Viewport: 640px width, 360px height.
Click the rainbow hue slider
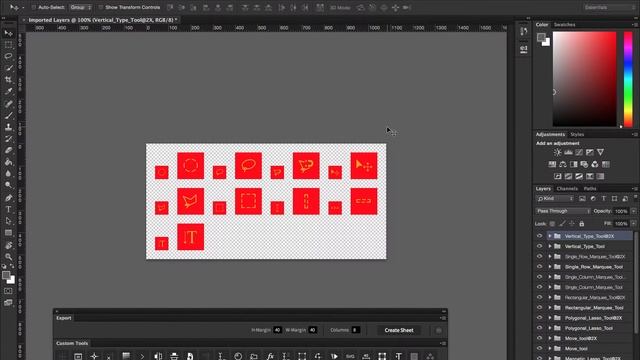(x=628, y=79)
